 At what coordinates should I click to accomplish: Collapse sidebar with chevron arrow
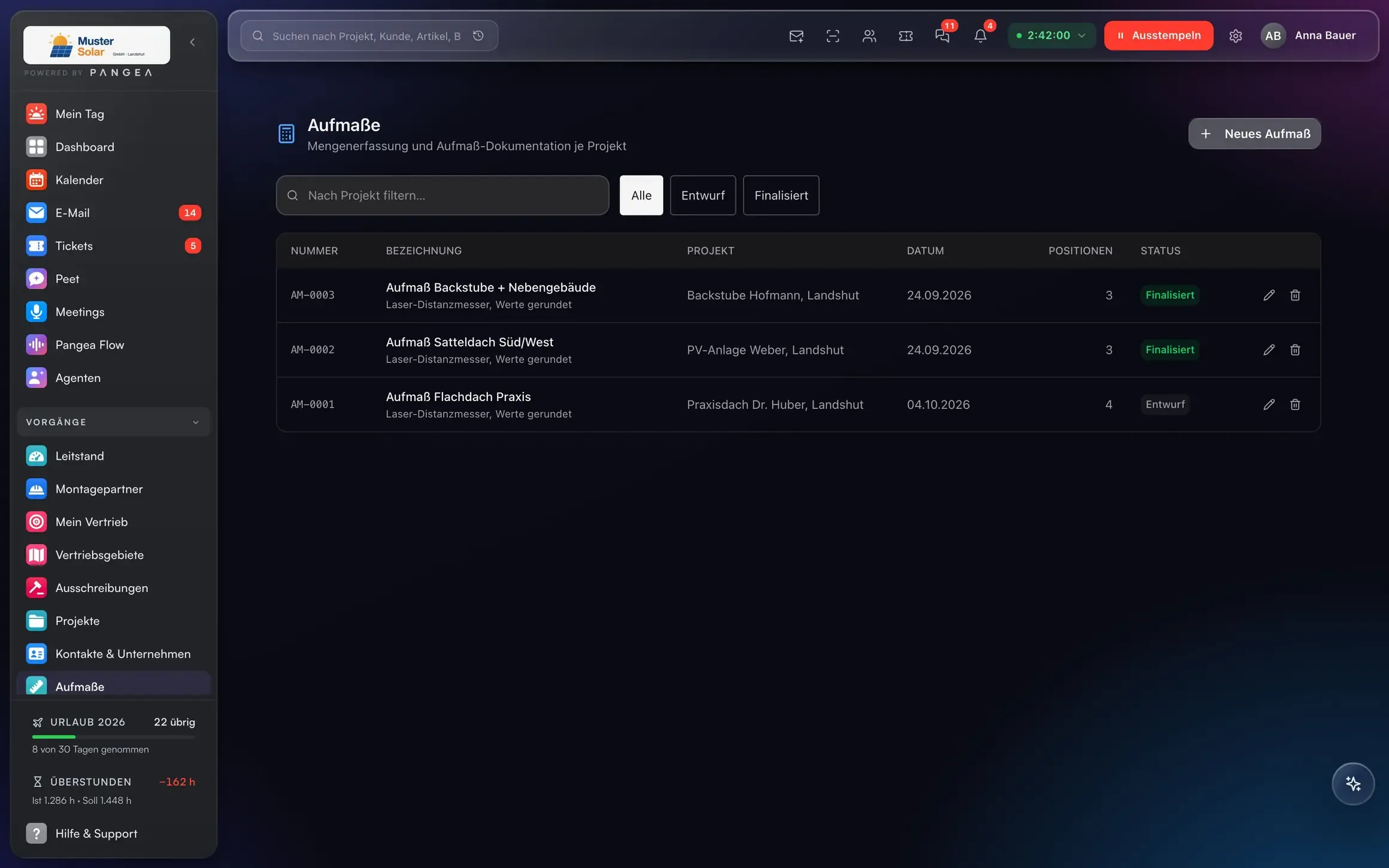pyautogui.click(x=192, y=42)
